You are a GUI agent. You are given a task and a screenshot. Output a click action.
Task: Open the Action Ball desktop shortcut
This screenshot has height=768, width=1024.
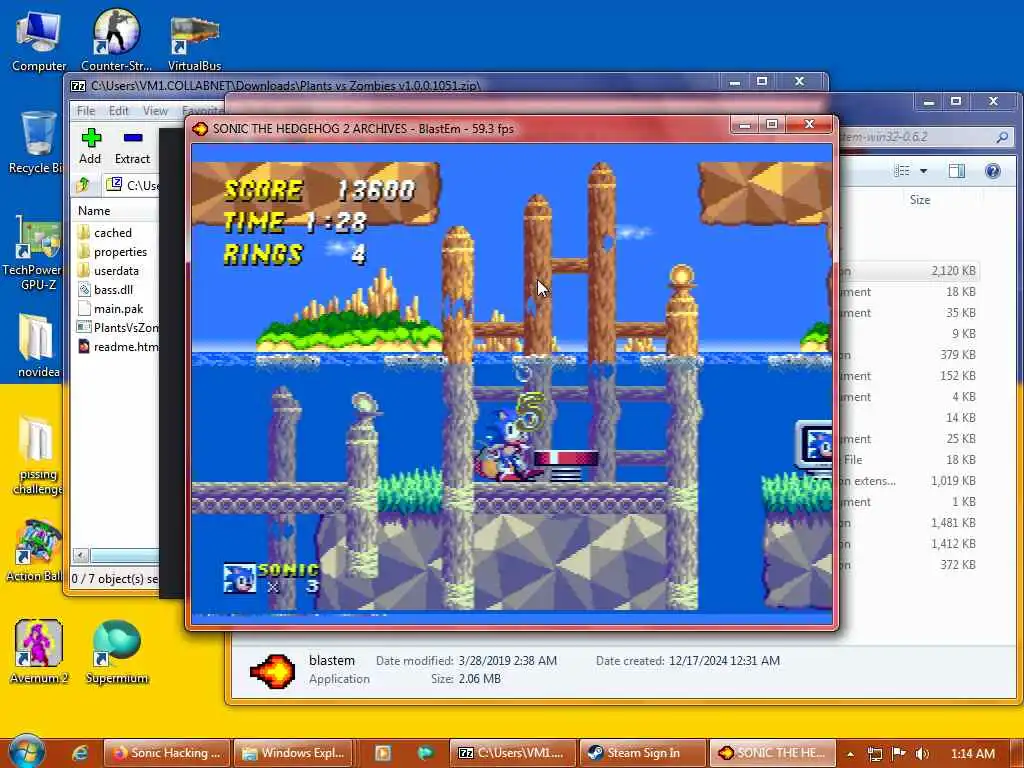coord(35,551)
